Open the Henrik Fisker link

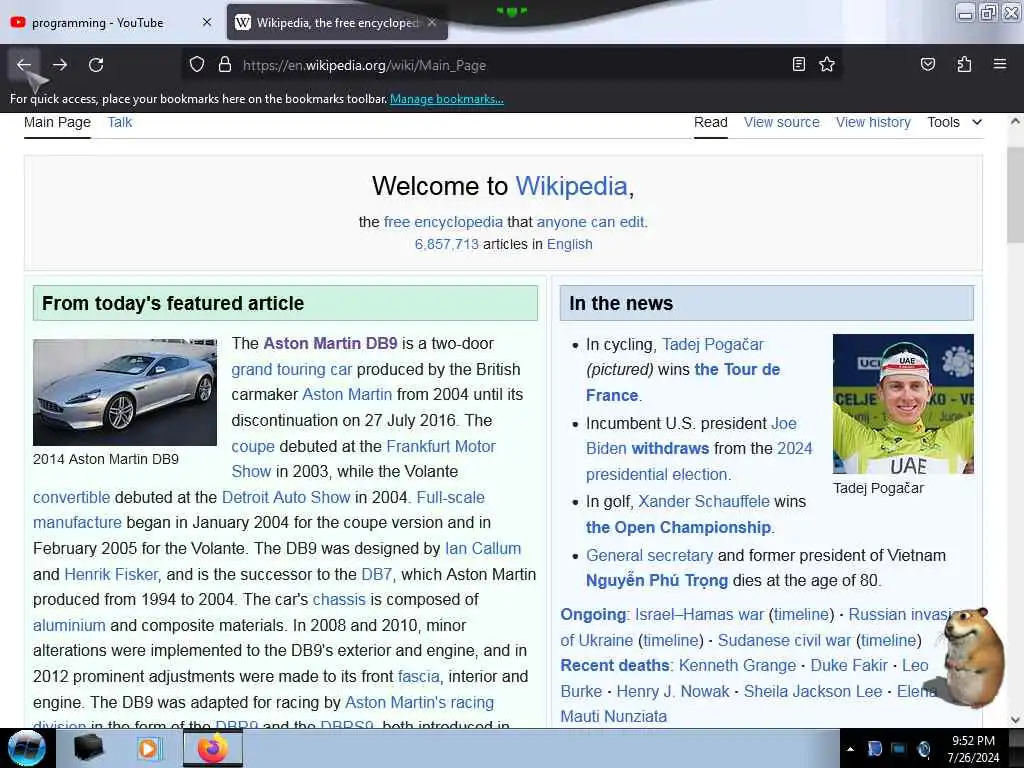pyautogui.click(x=111, y=575)
